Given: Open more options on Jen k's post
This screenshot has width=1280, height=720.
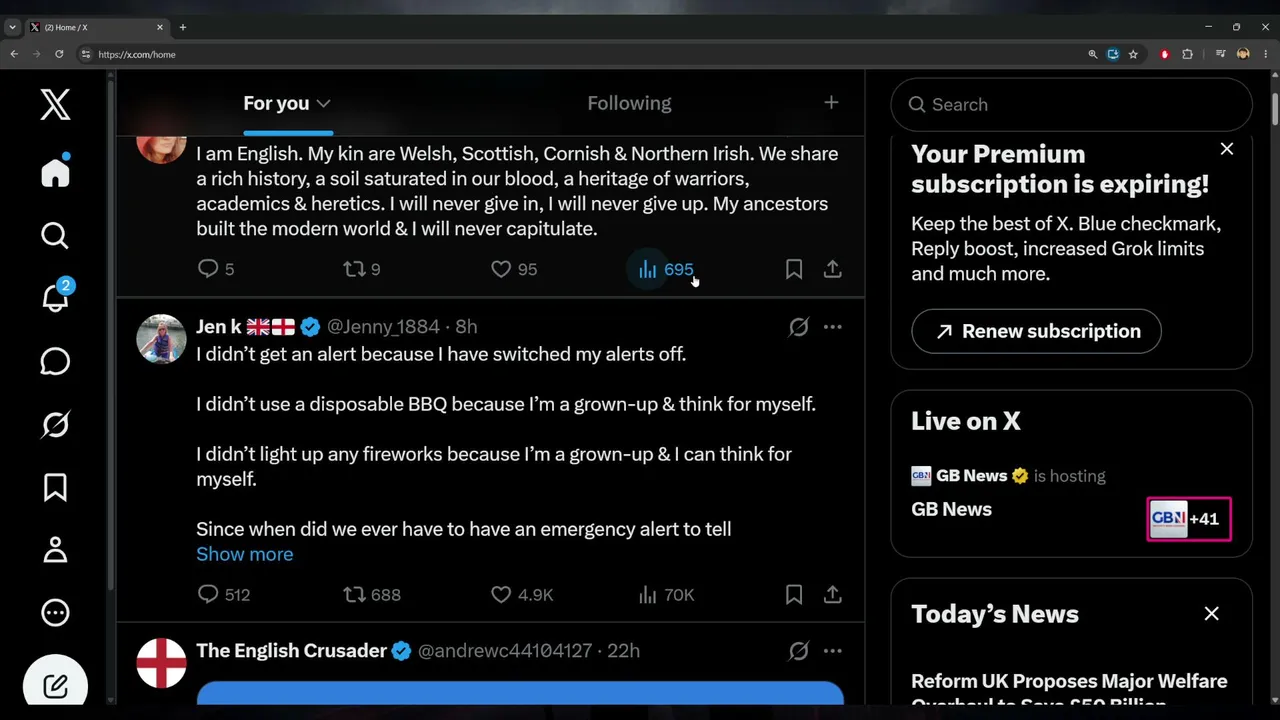Looking at the screenshot, I should point(832,327).
